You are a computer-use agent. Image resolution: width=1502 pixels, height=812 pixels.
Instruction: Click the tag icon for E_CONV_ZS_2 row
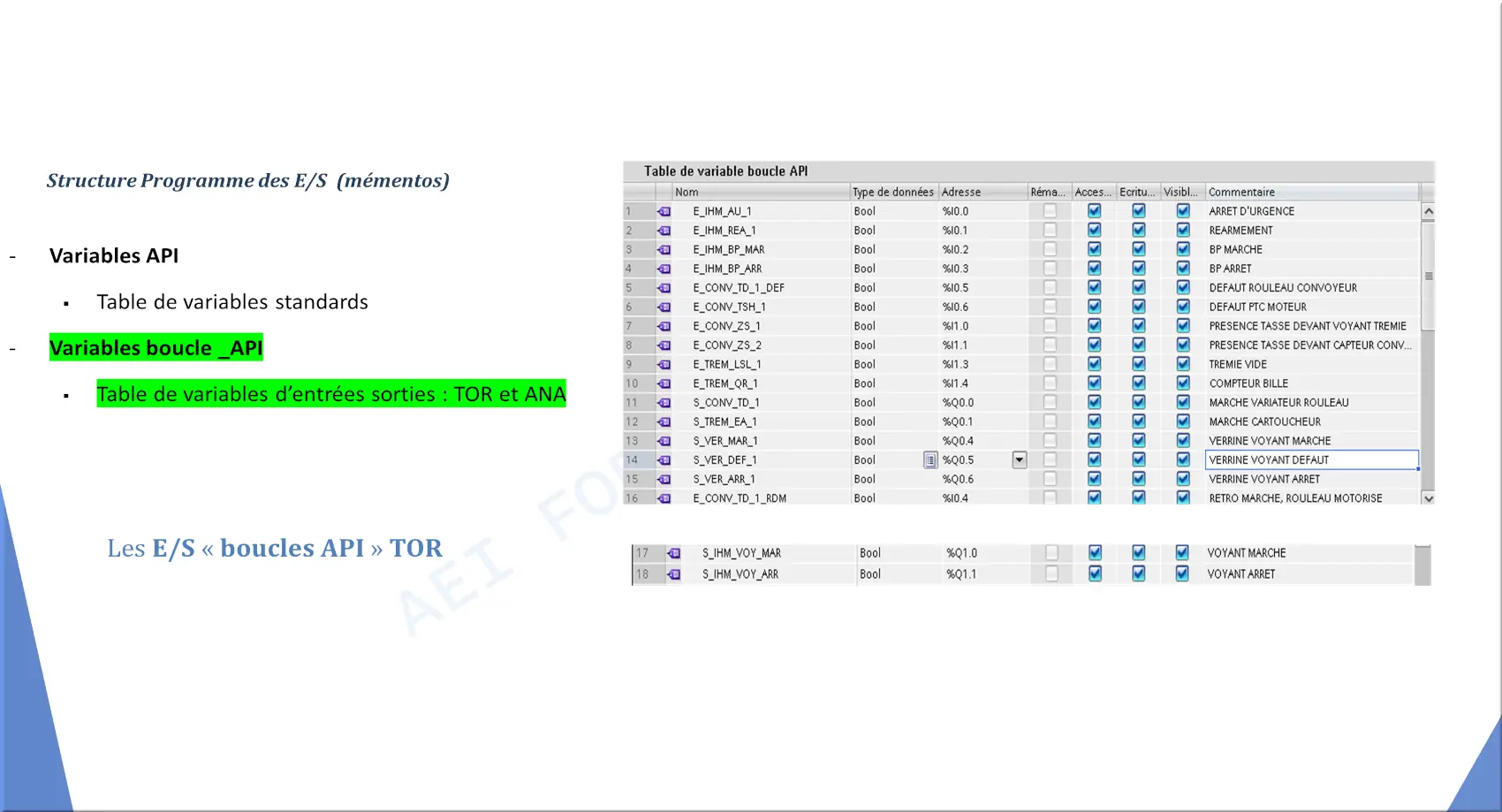click(664, 345)
